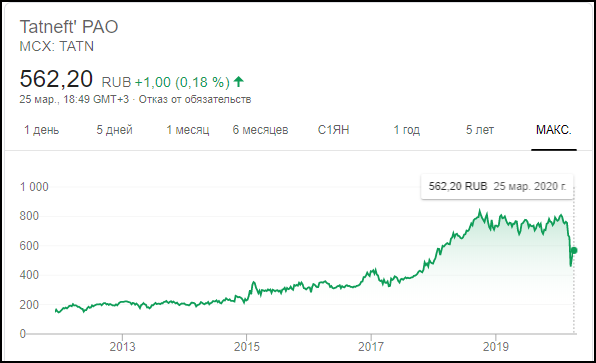This screenshot has height=363, width=596.
Task: Click the Отказ от обязательств disclaimer link
Action: pos(195,100)
